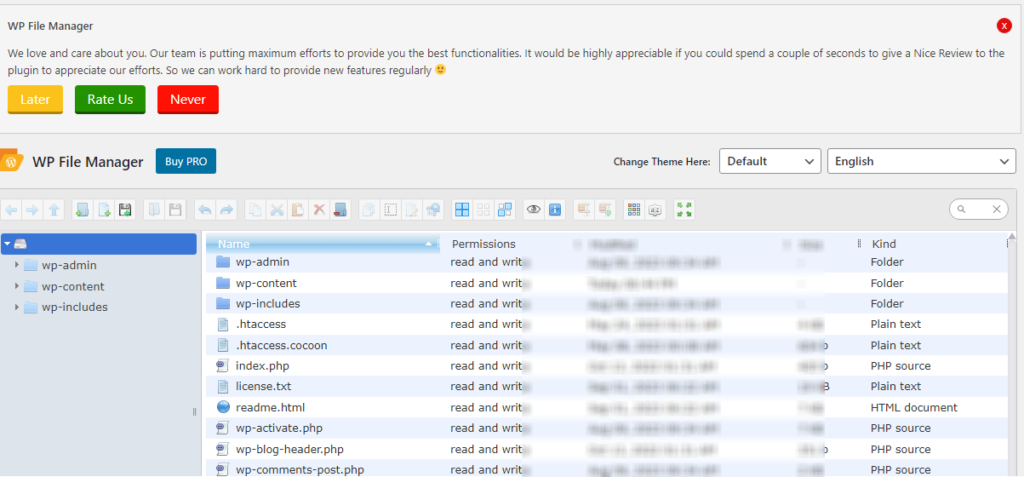The width and height of the screenshot is (1024, 477).
Task: Click the green Fullscreen arrows icon
Action: coord(685,210)
